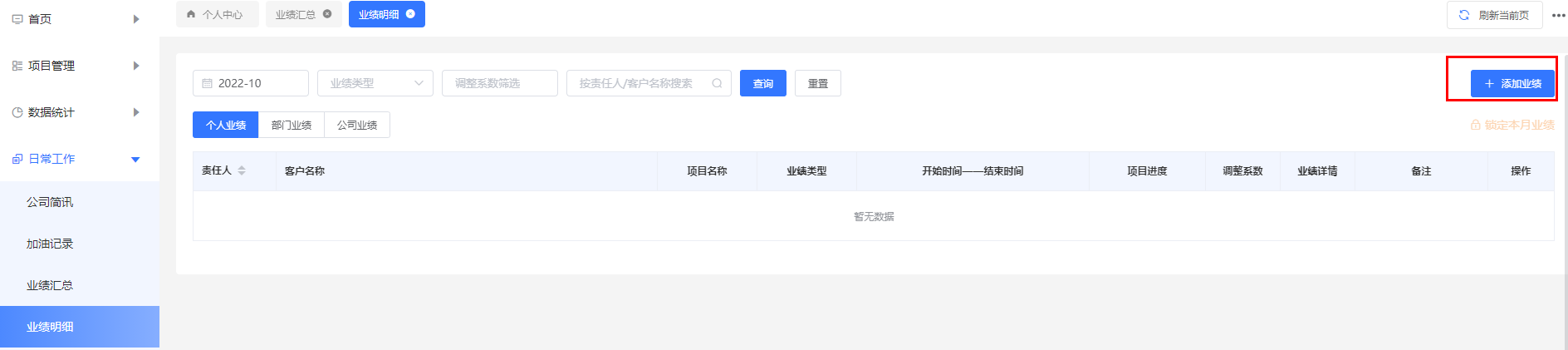This screenshot has width=1568, height=350.
Task: Click the lock icon for 锁定本月业绩
Action: pyautogui.click(x=1476, y=125)
